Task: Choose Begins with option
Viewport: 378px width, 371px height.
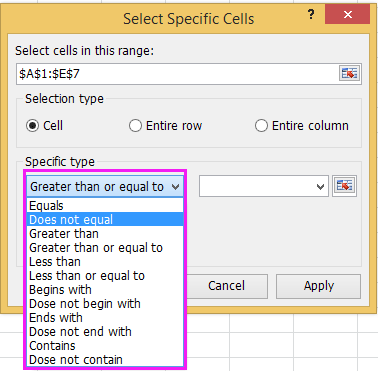Action: click(105, 290)
